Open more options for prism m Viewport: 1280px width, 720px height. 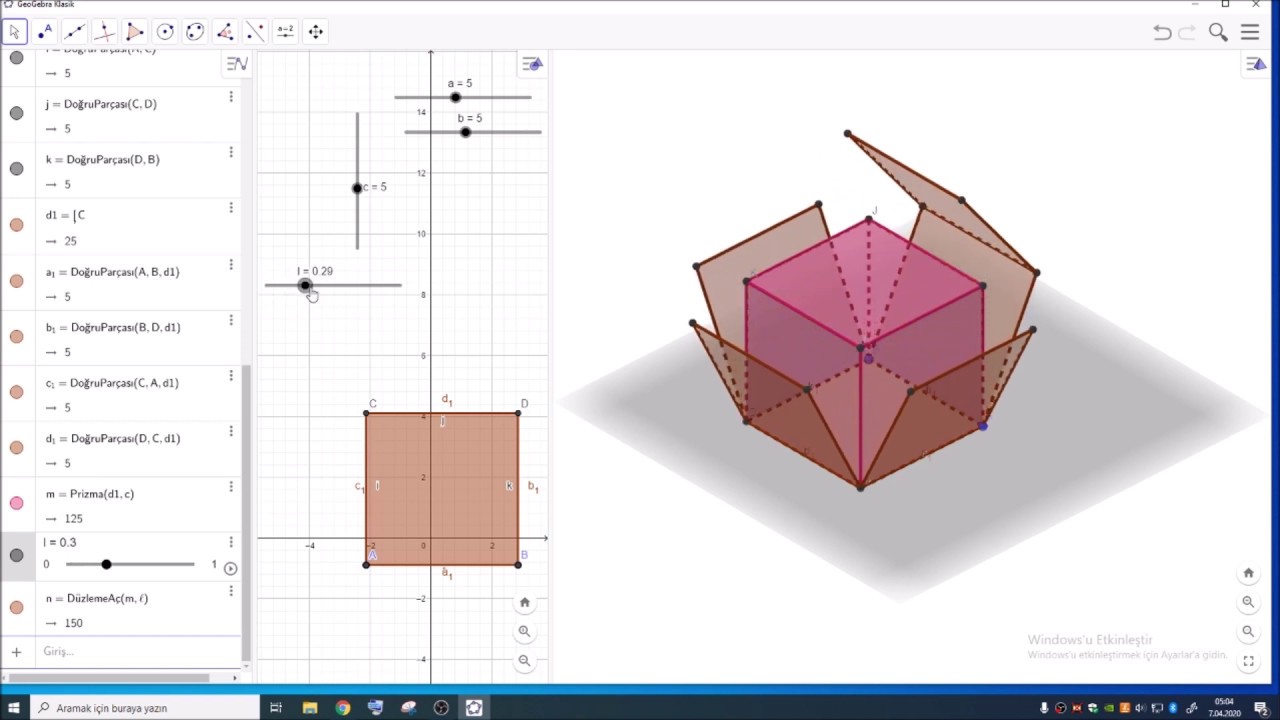point(231,487)
